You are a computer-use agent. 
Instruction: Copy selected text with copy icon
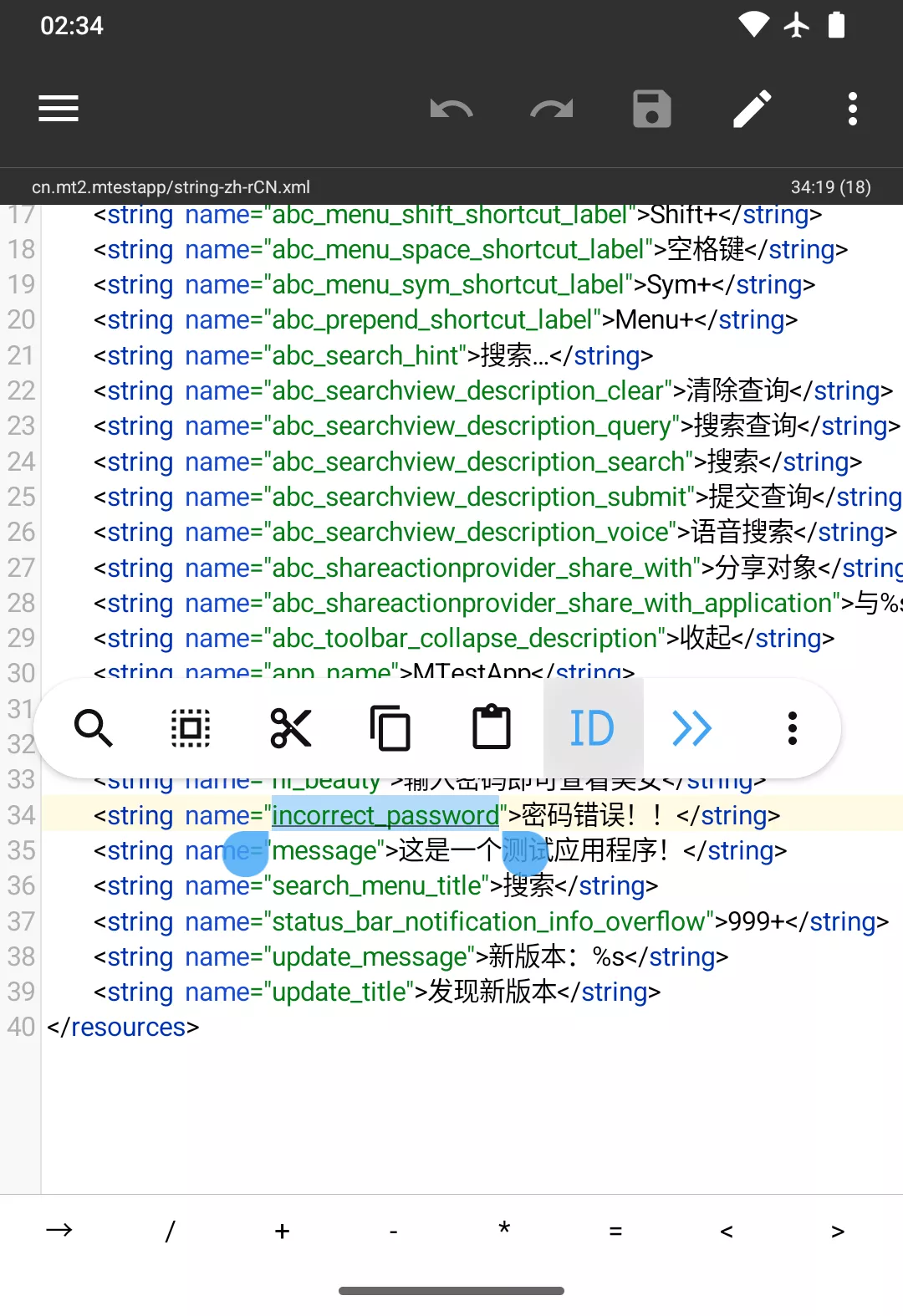point(390,728)
